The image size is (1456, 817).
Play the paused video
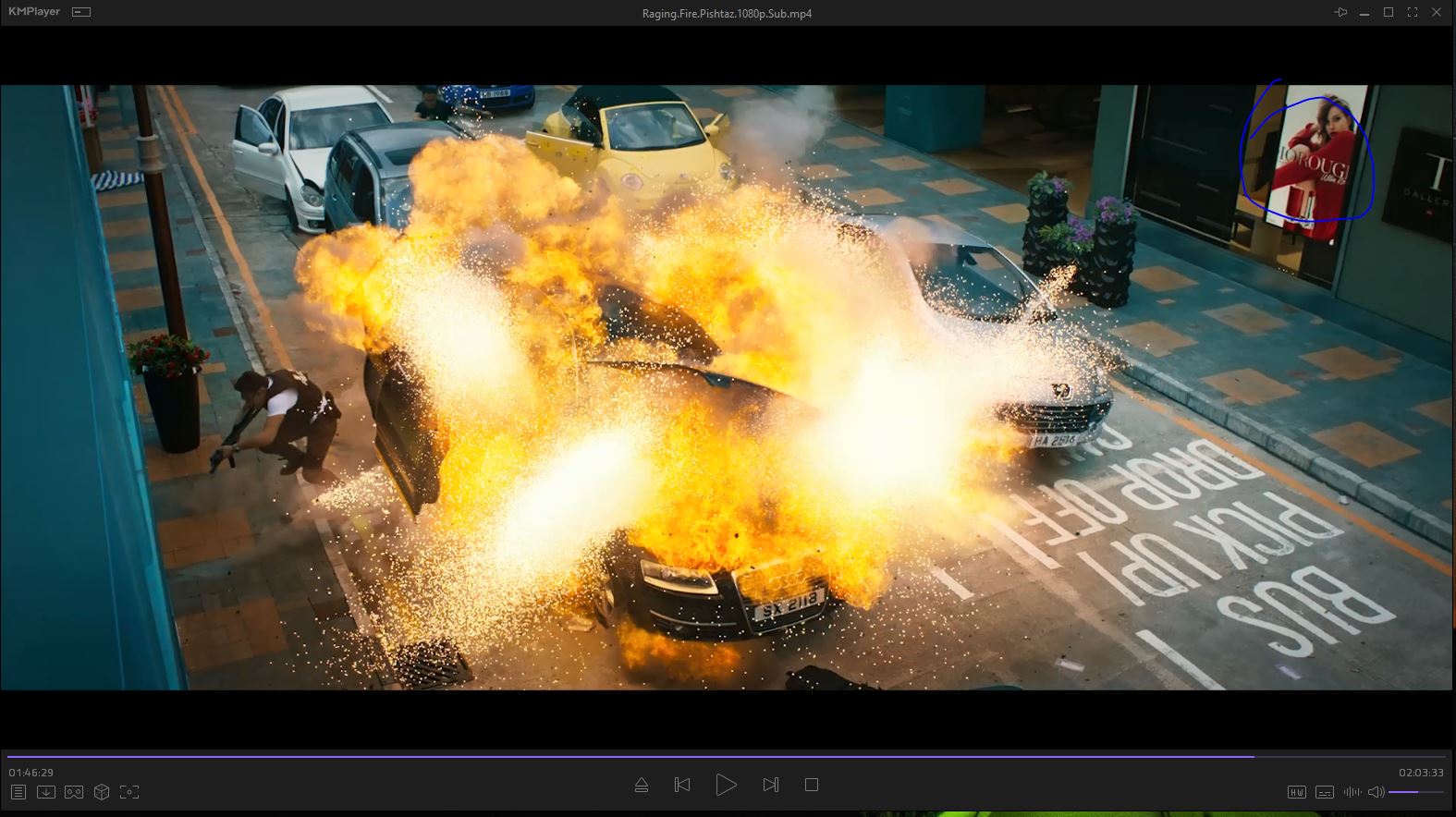click(726, 785)
